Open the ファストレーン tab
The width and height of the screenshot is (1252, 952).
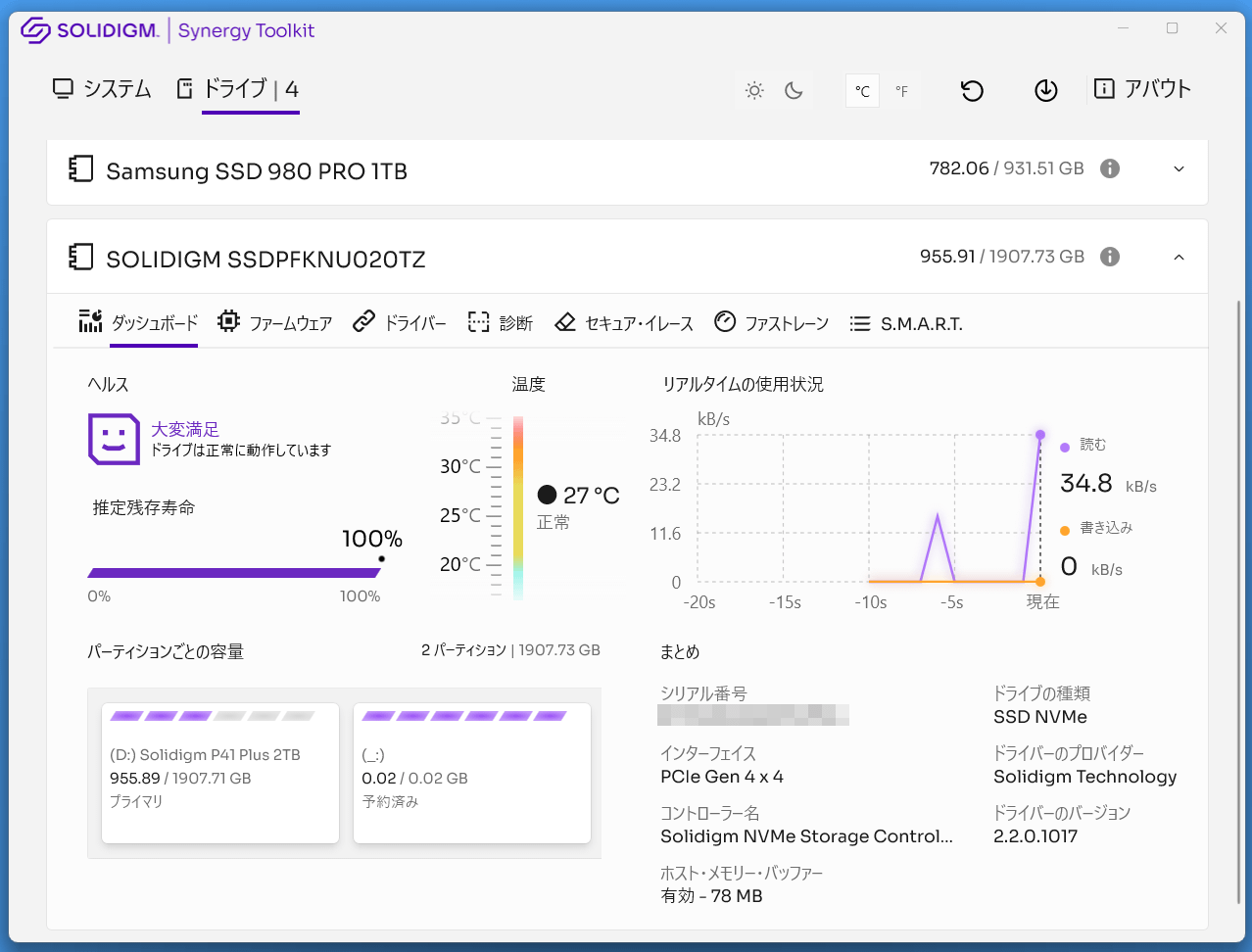coord(772,322)
